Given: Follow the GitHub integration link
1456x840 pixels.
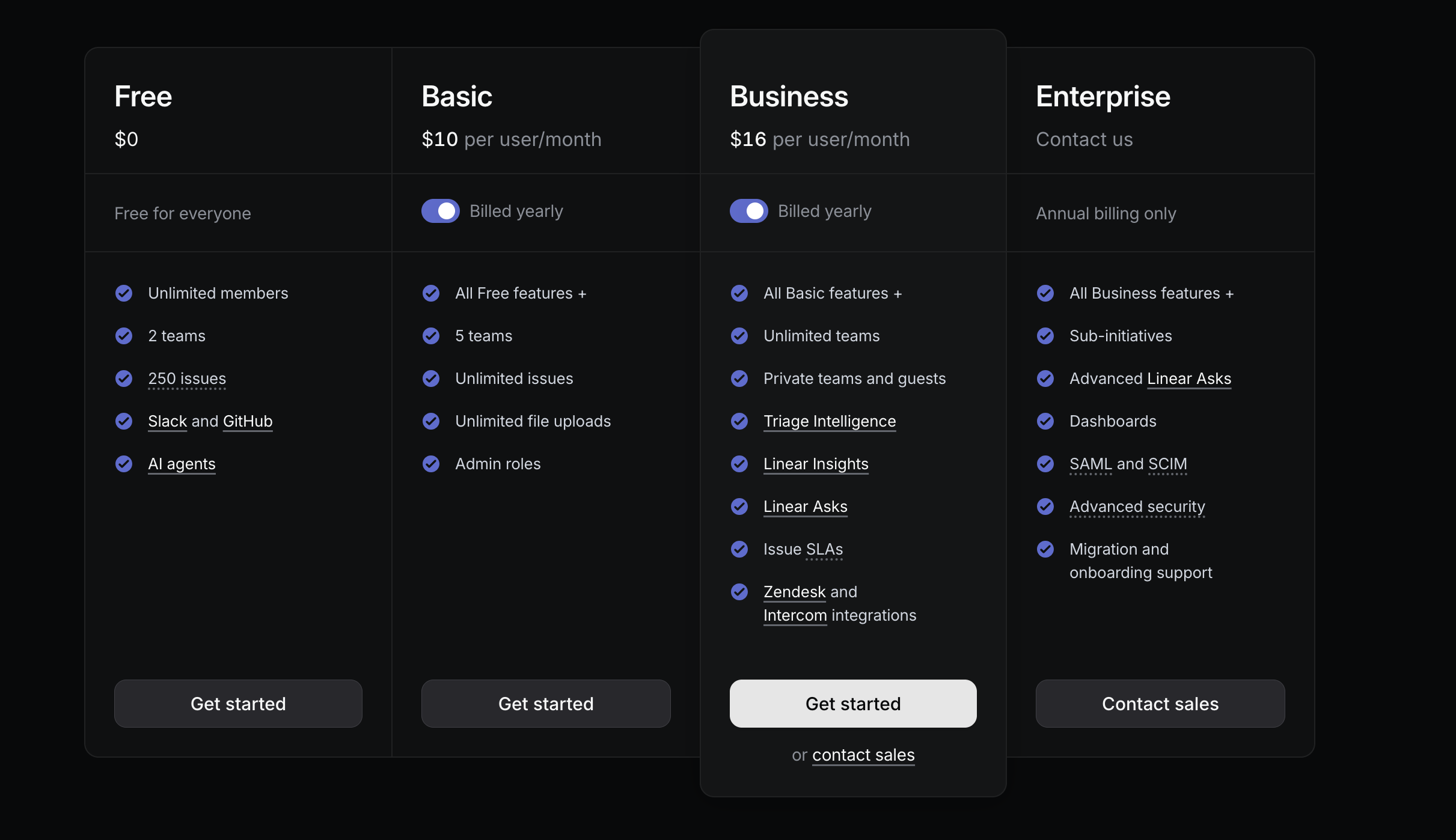Looking at the screenshot, I should [248, 421].
